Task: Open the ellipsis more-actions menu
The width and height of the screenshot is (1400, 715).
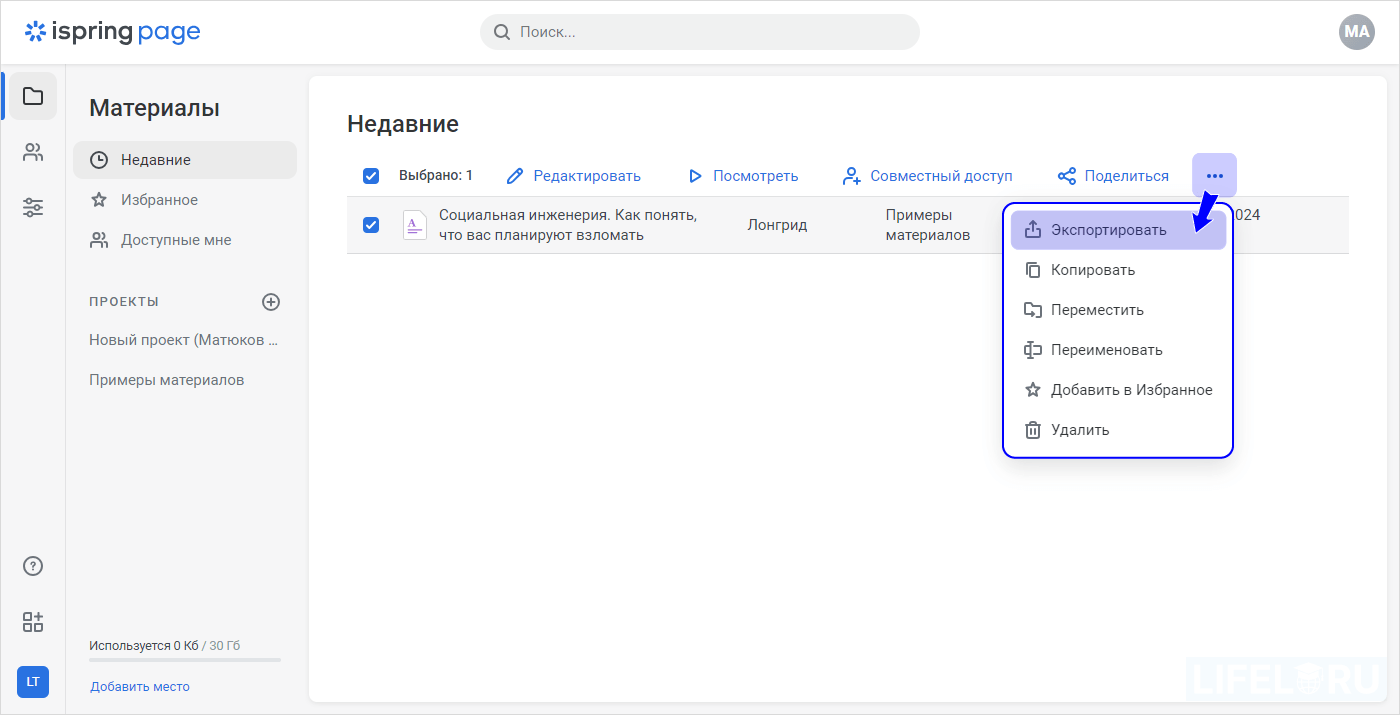Action: coord(1214,174)
